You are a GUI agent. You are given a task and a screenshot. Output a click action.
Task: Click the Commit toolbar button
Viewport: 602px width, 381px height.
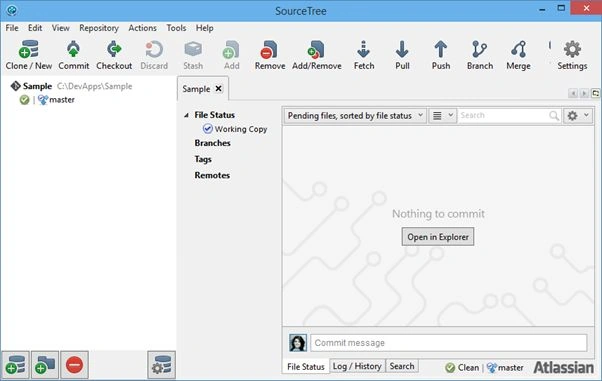pyautogui.click(x=73, y=55)
